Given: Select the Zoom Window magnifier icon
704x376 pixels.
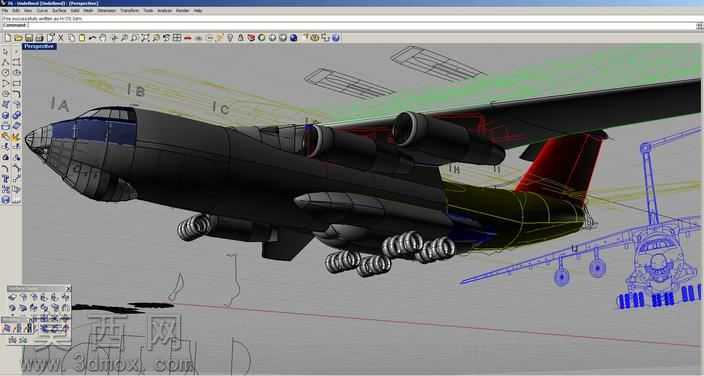Looking at the screenshot, I should [x=134, y=38].
